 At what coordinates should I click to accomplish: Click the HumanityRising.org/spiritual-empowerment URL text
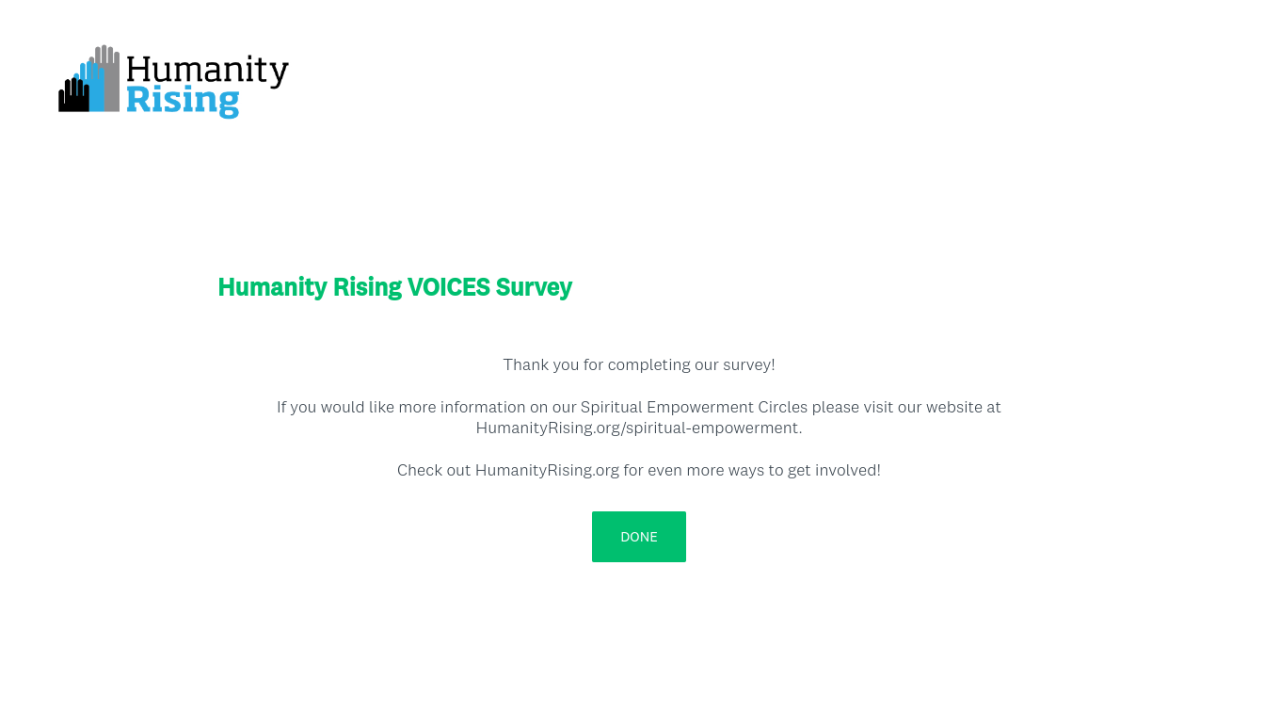(x=638, y=428)
